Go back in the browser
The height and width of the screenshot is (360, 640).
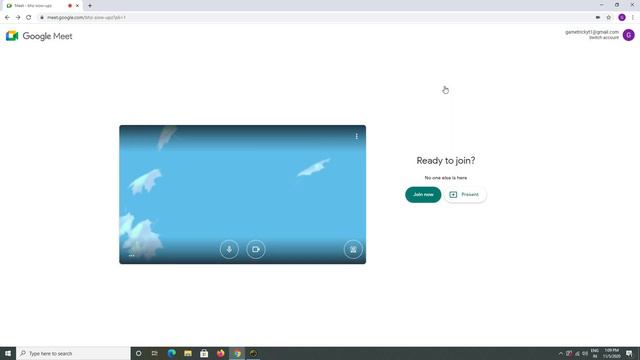[x=7, y=18]
